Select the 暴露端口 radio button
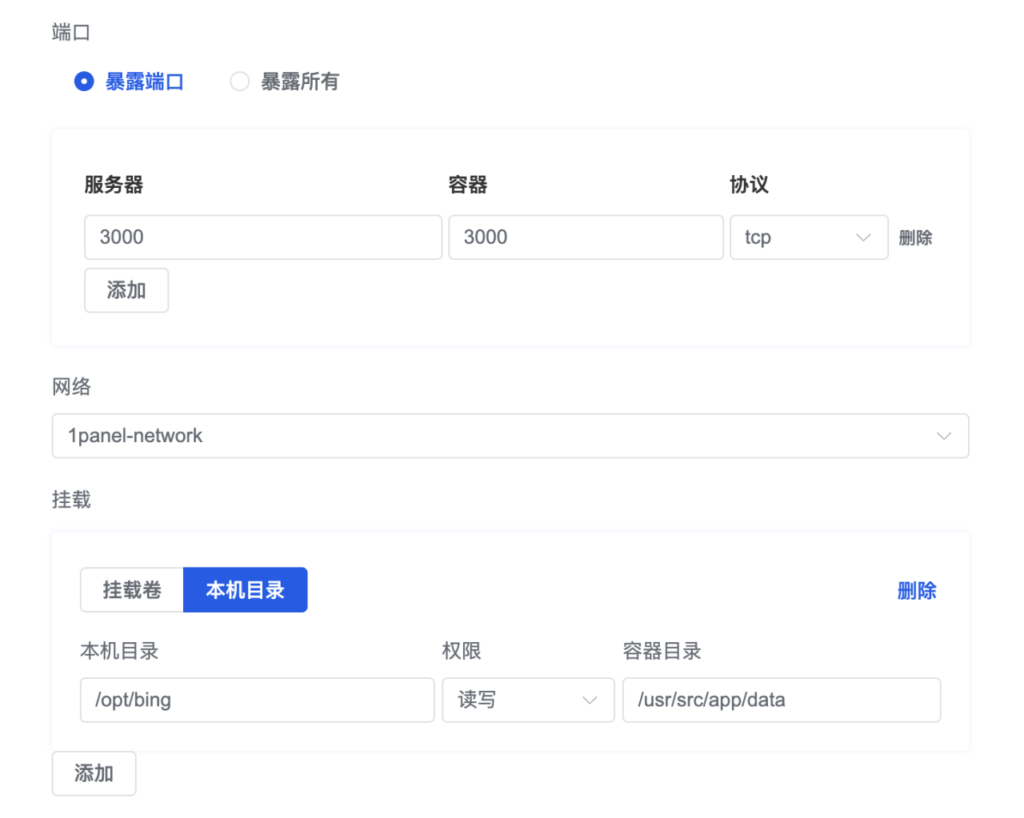This screenshot has height=818, width=1024. 84,82
